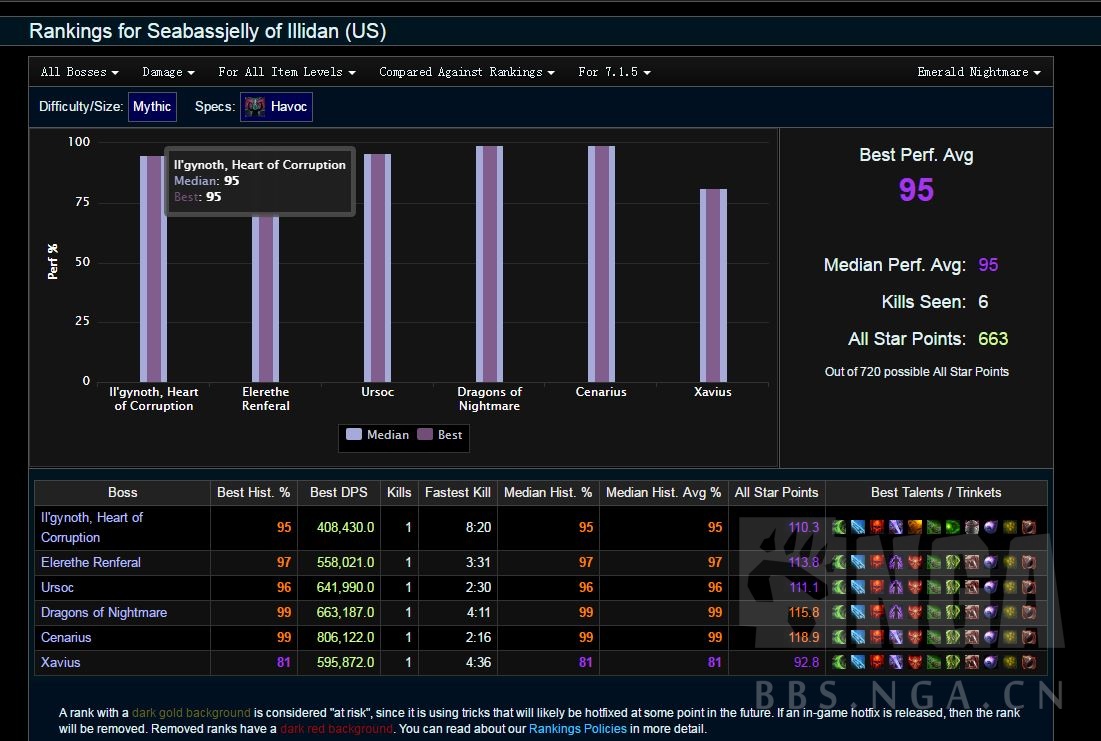
Task: Click the Median Hist. % column header
Action: (x=548, y=492)
